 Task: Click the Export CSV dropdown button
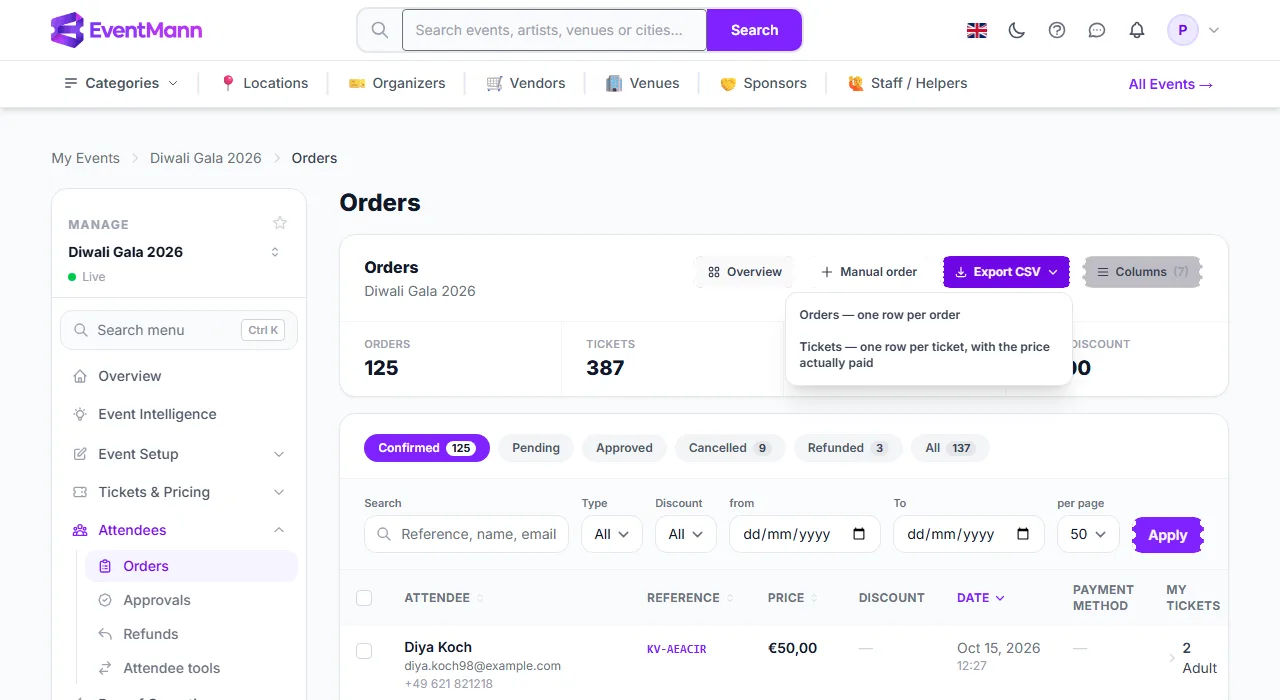[x=1006, y=272]
